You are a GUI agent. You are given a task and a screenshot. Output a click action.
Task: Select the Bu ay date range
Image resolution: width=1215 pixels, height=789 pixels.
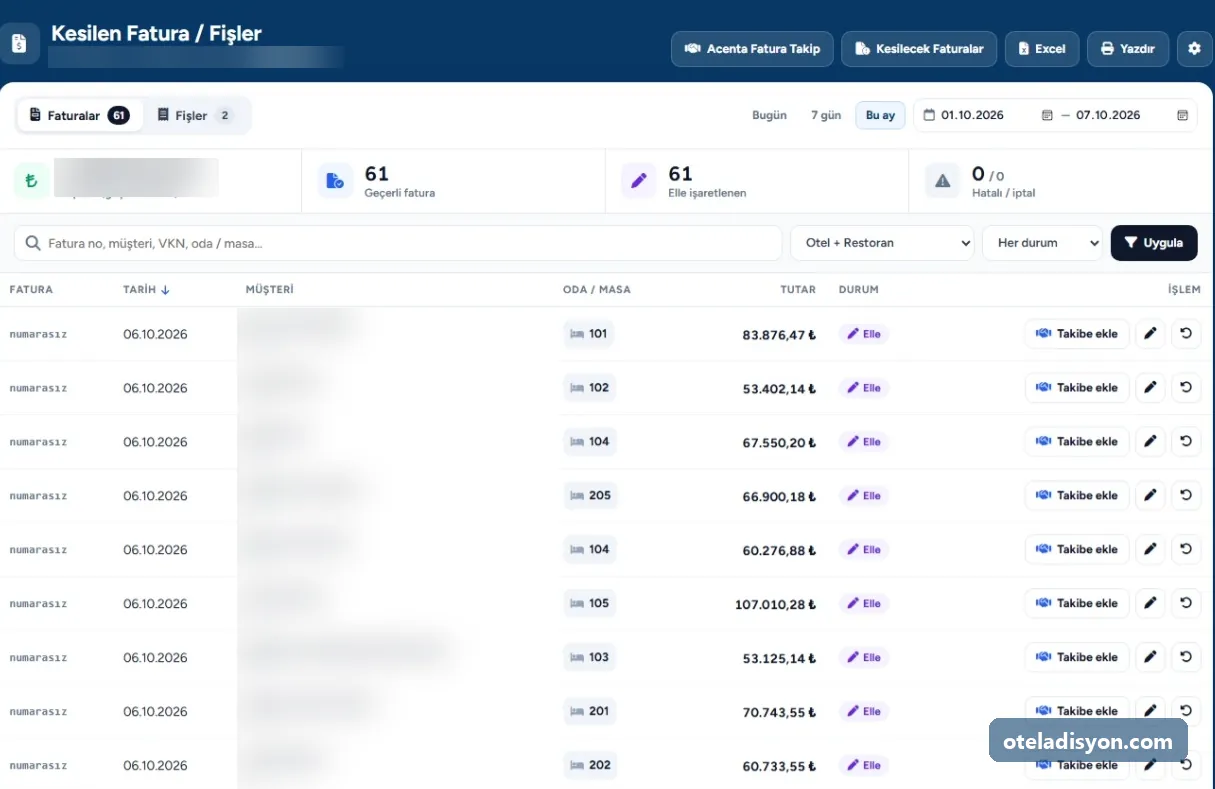coord(880,116)
